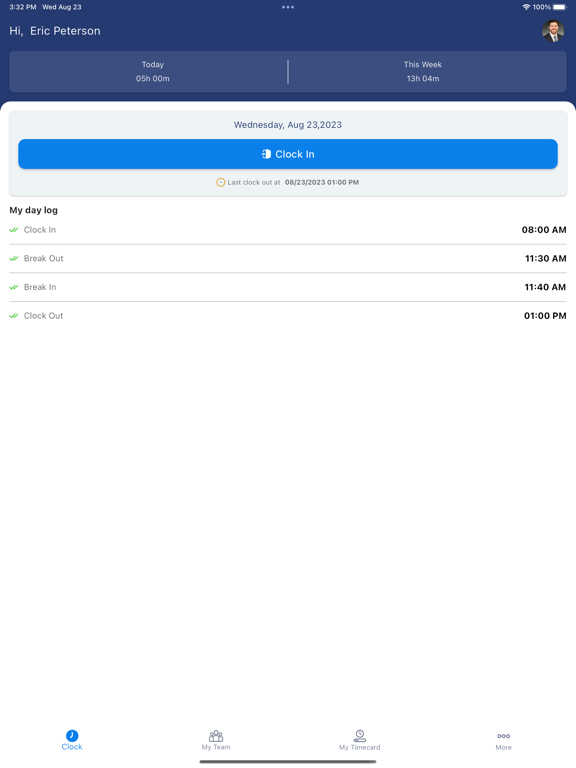Open the More tab
Screen dimensions: 576x768
[504, 741]
